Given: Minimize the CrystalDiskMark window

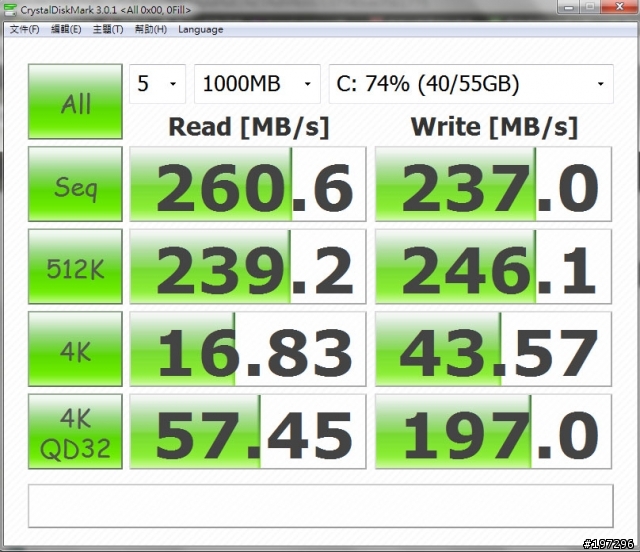Looking at the screenshot, I should tap(570, 7).
